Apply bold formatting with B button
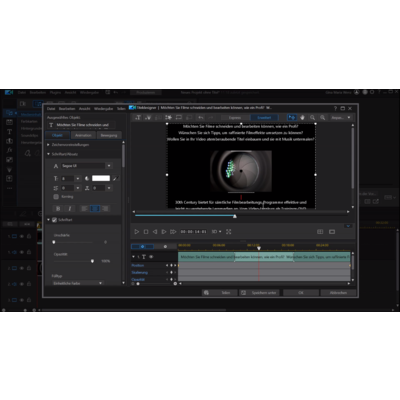The width and height of the screenshot is (400, 400). point(58,209)
